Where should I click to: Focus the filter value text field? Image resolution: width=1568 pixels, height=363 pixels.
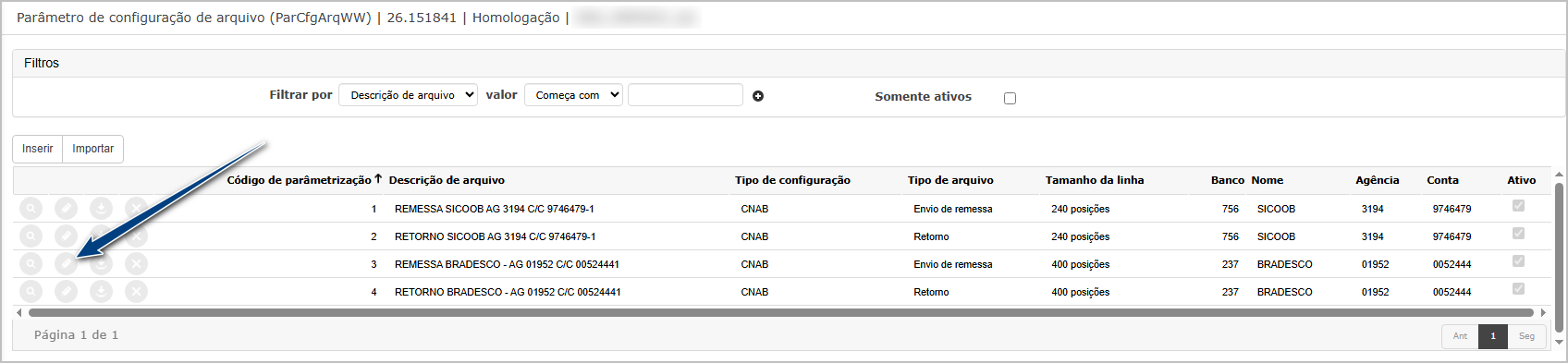[x=685, y=95]
